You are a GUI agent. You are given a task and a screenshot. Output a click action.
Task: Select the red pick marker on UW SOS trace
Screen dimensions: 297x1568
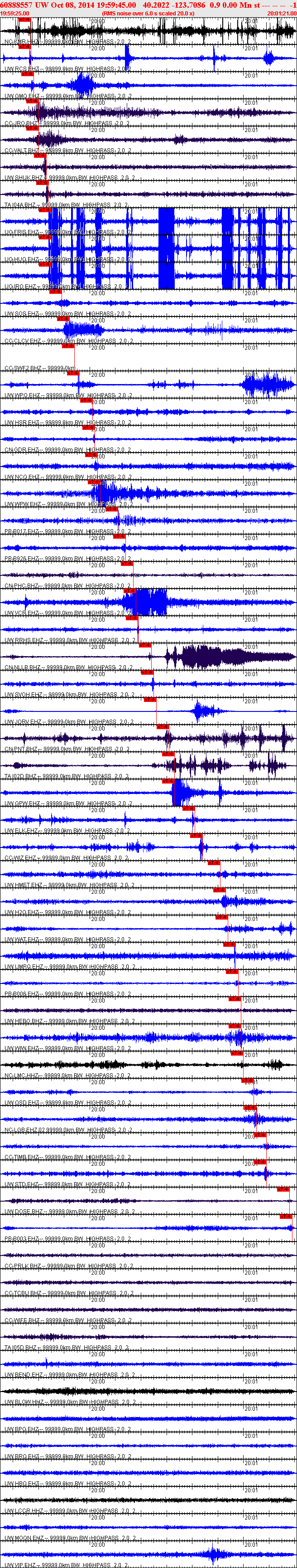tap(55, 292)
